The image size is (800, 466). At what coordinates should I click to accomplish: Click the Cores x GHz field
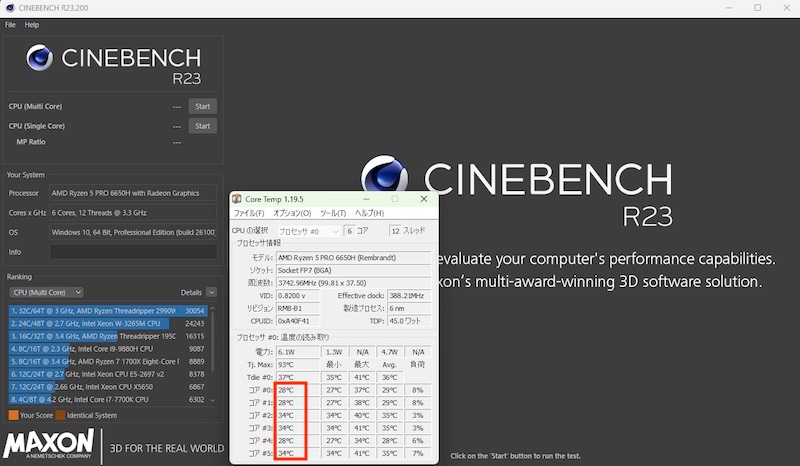pos(133,212)
